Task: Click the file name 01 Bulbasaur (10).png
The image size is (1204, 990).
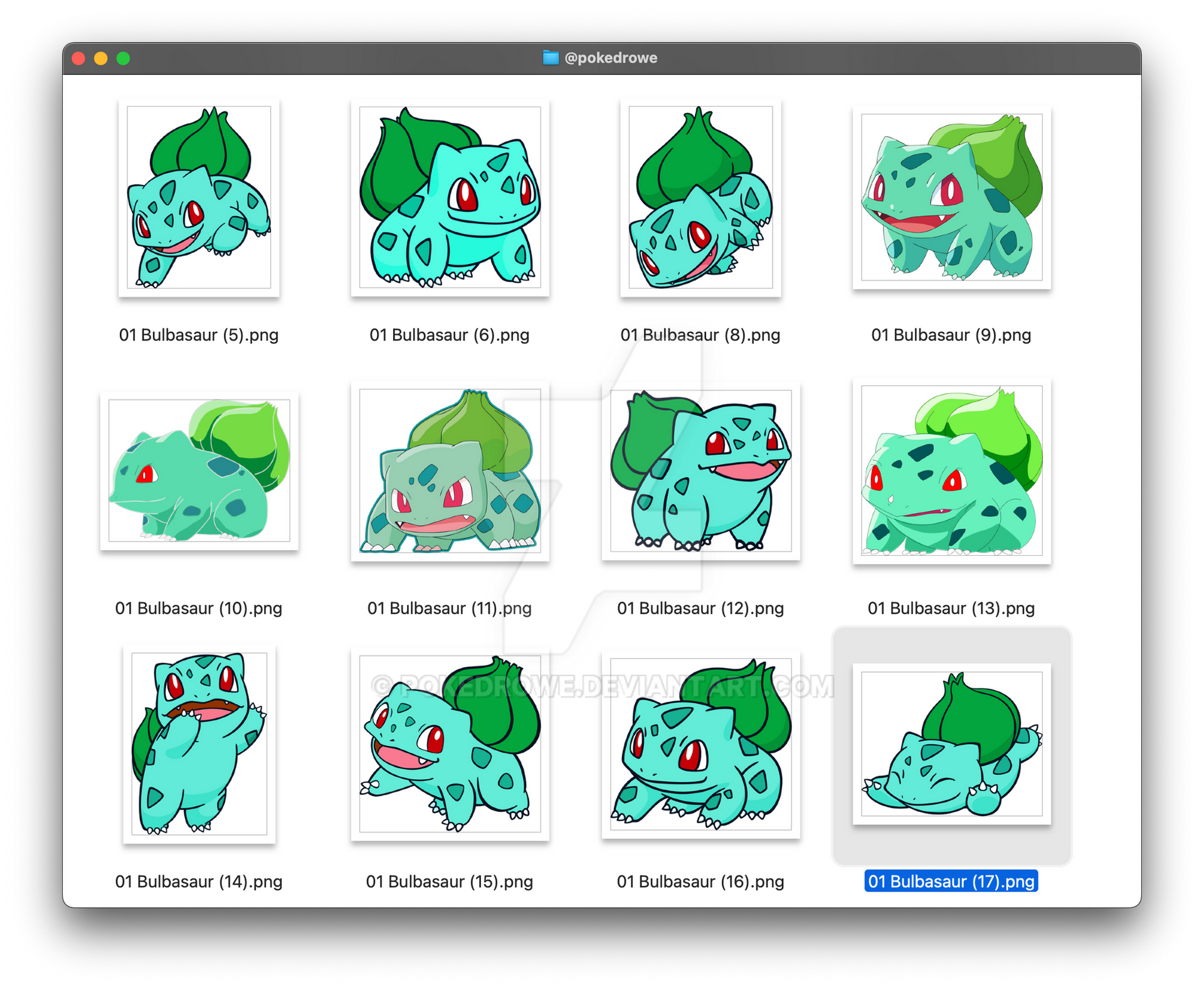Action: [x=199, y=608]
